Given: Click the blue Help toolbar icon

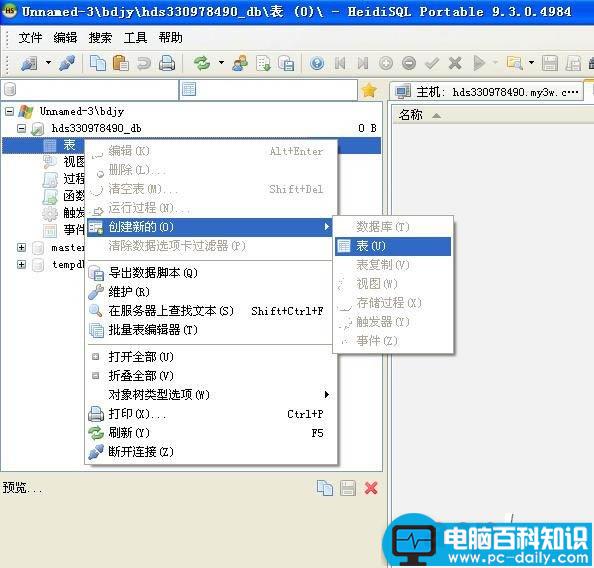Looking at the screenshot, I should (x=317, y=63).
